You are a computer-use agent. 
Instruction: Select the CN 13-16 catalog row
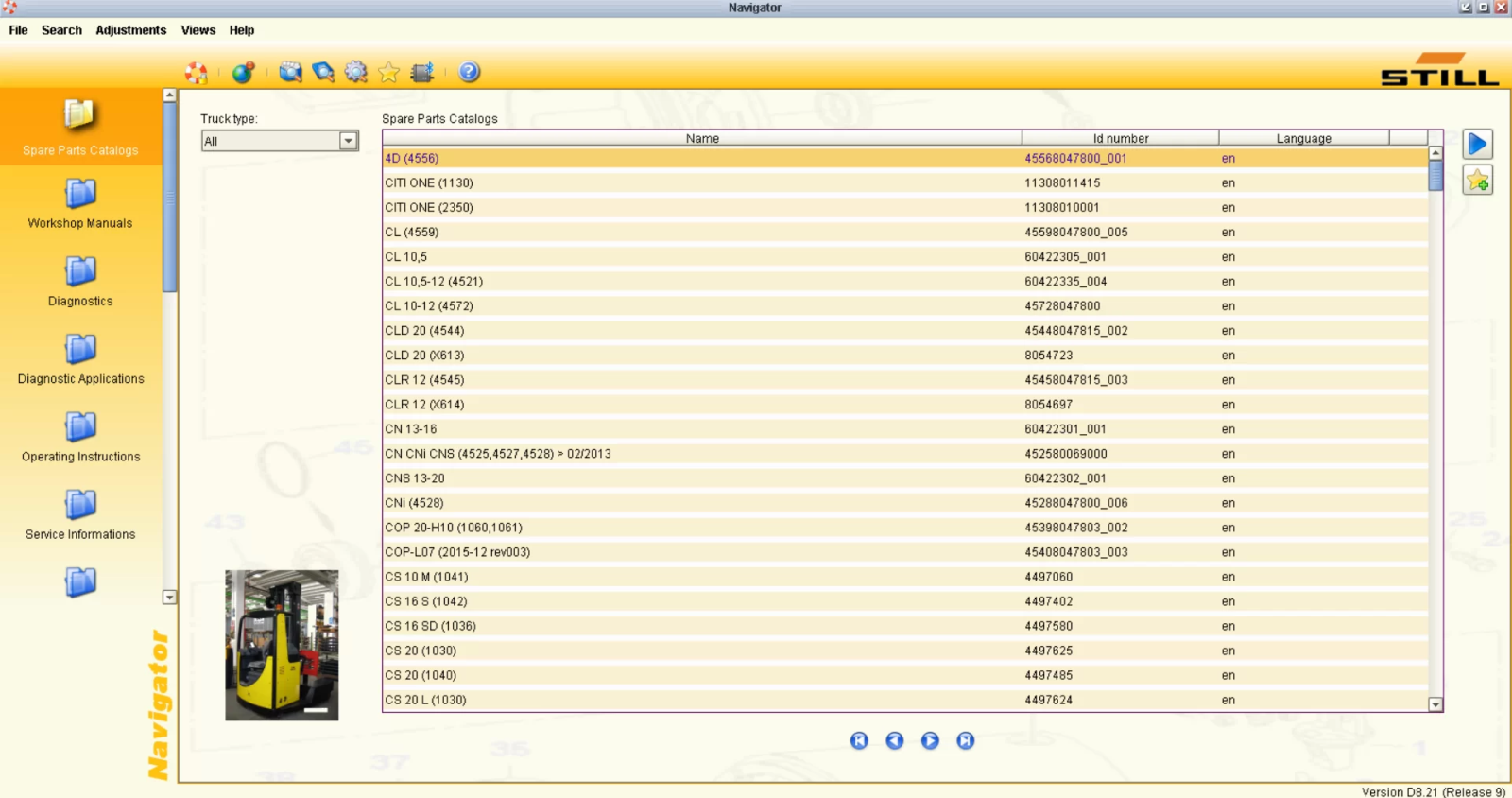(905, 429)
